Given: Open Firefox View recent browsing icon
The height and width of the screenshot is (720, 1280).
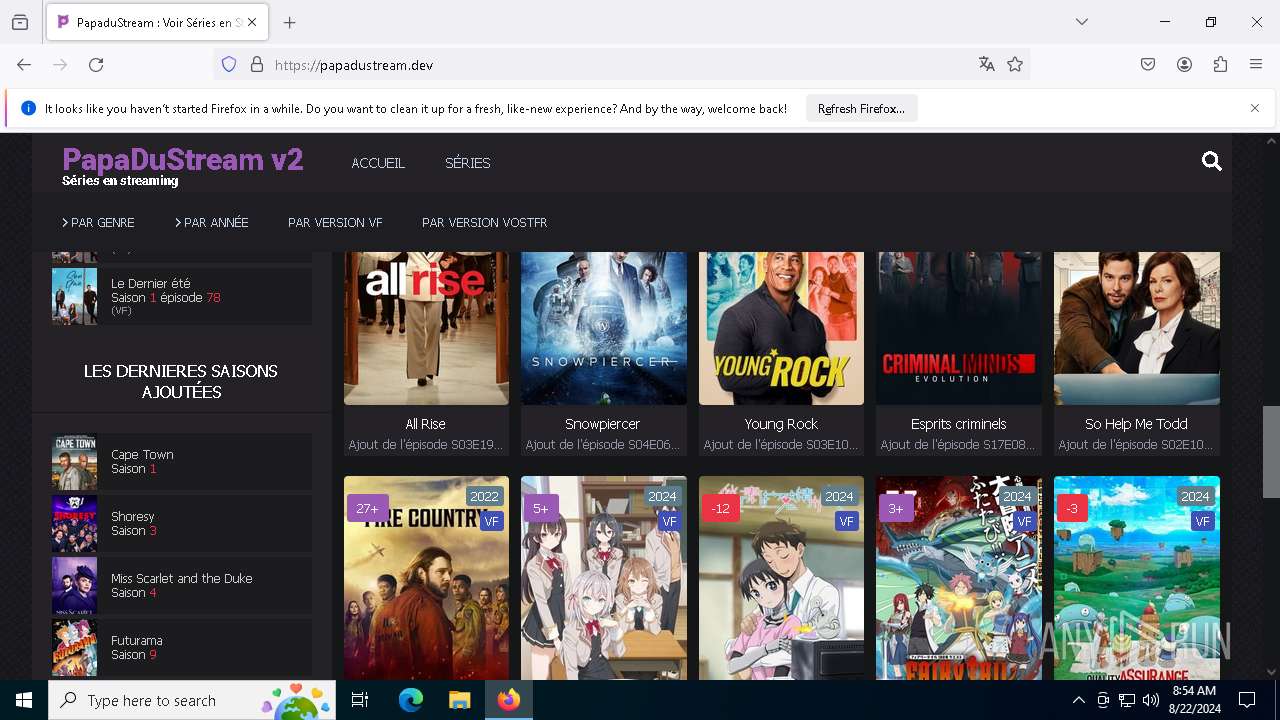Looking at the screenshot, I should (x=20, y=22).
